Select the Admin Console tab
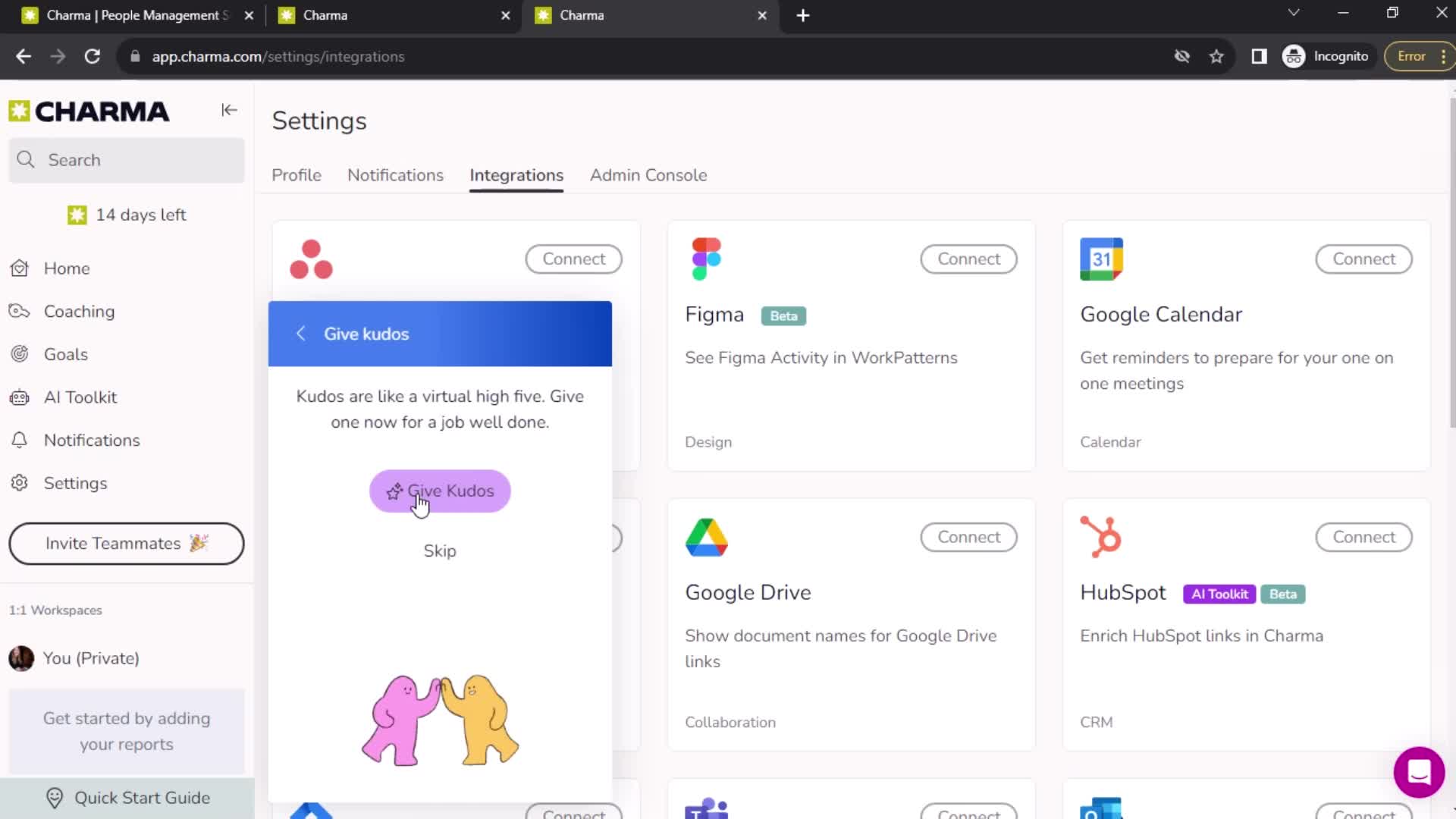 pos(647,175)
